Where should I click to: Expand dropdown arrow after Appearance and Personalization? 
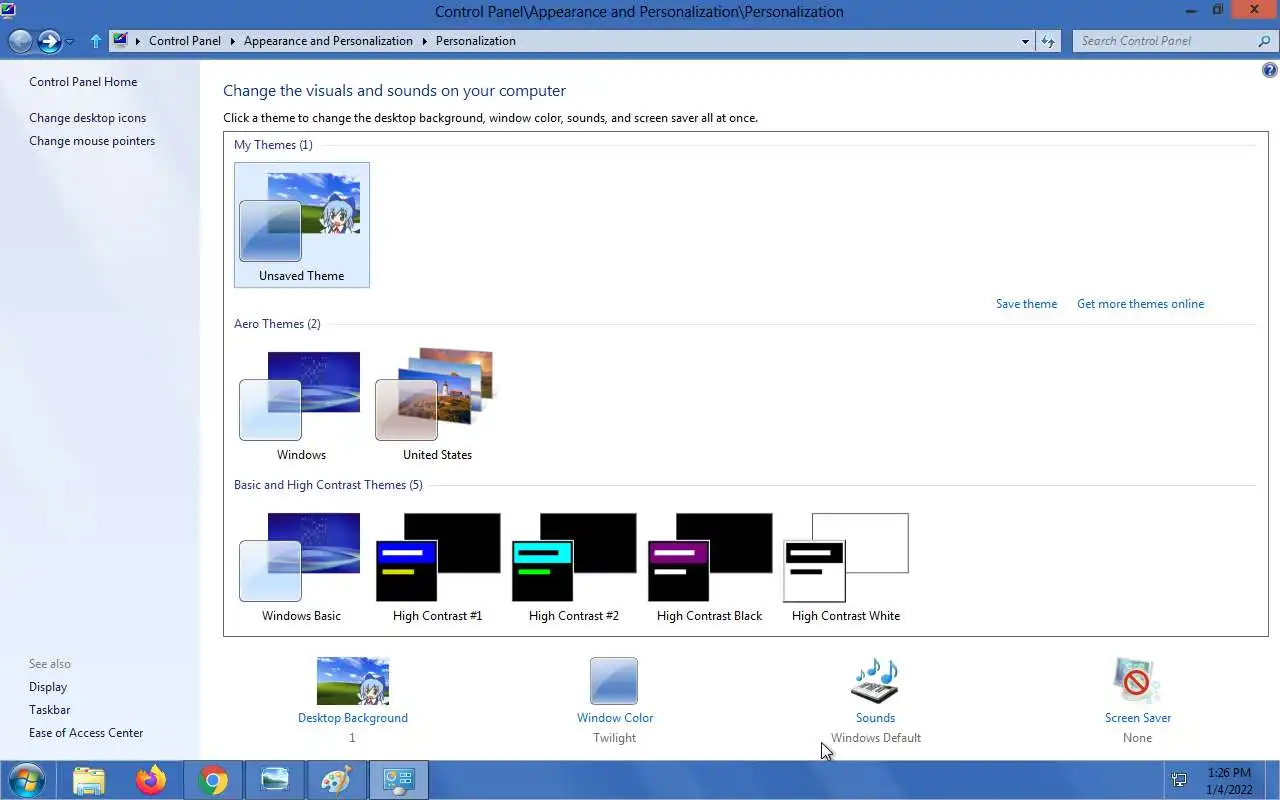point(424,41)
